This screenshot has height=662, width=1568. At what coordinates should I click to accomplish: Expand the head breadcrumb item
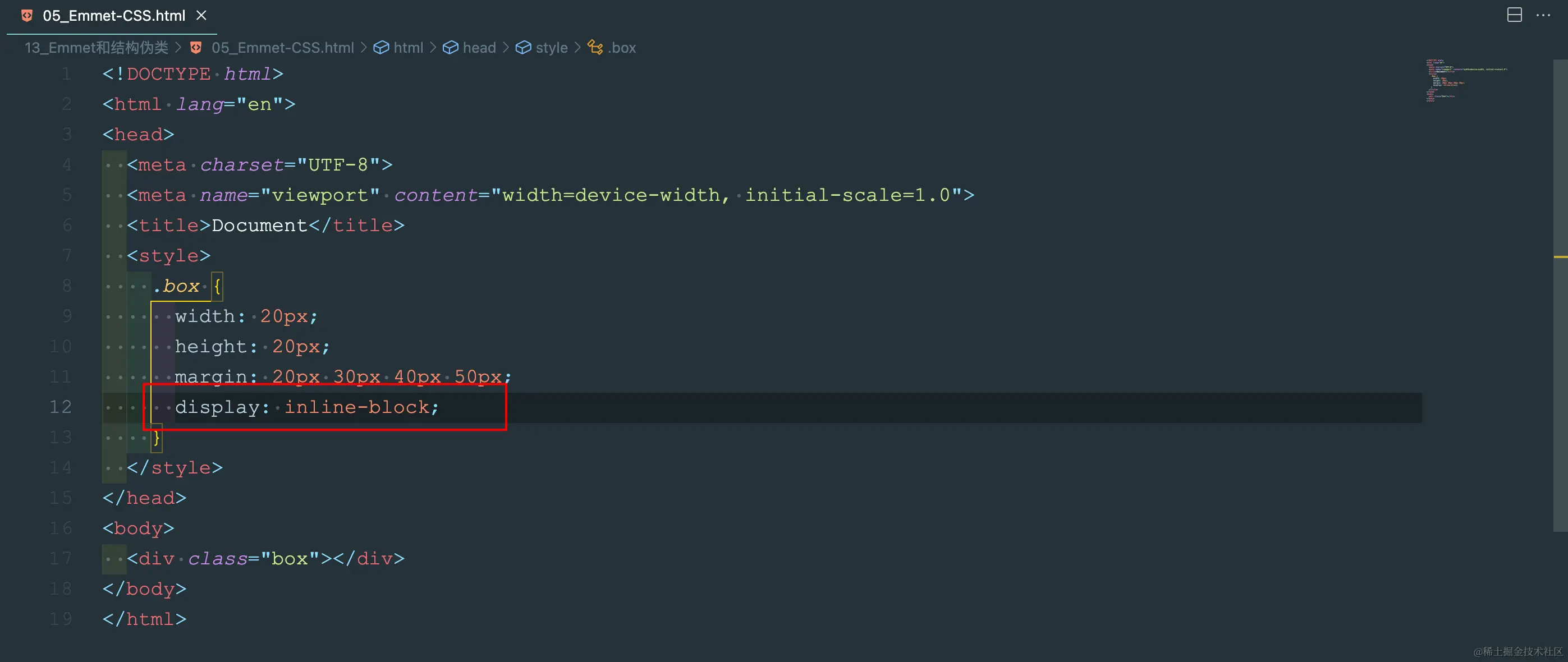pos(479,48)
